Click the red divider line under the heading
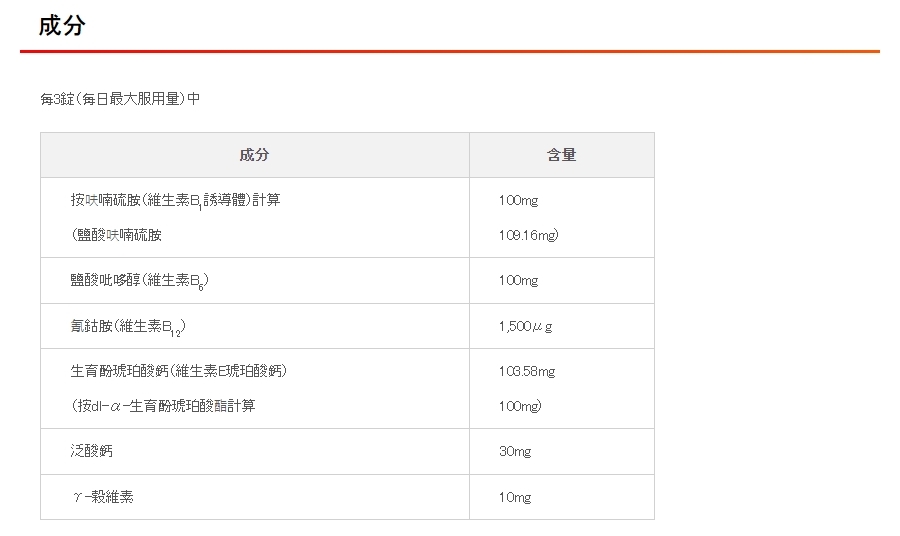Screen dimensions: 900x536 pos(450,51)
